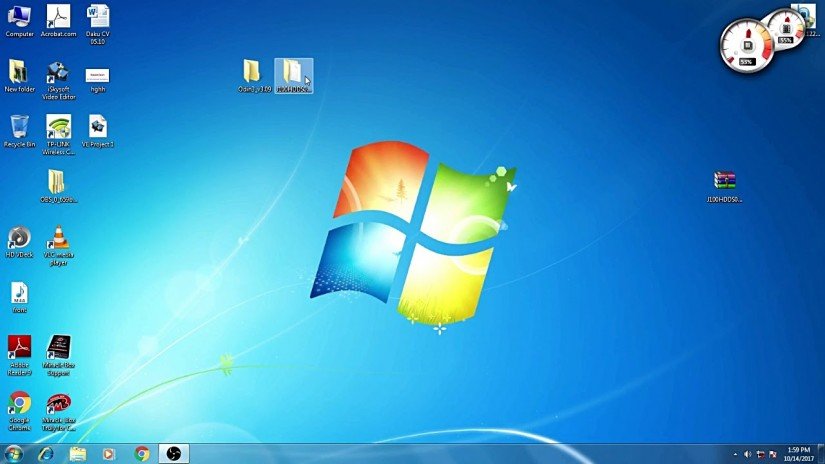Select the HD VDeck shortcut
This screenshot has width=825, height=464.
19,242
